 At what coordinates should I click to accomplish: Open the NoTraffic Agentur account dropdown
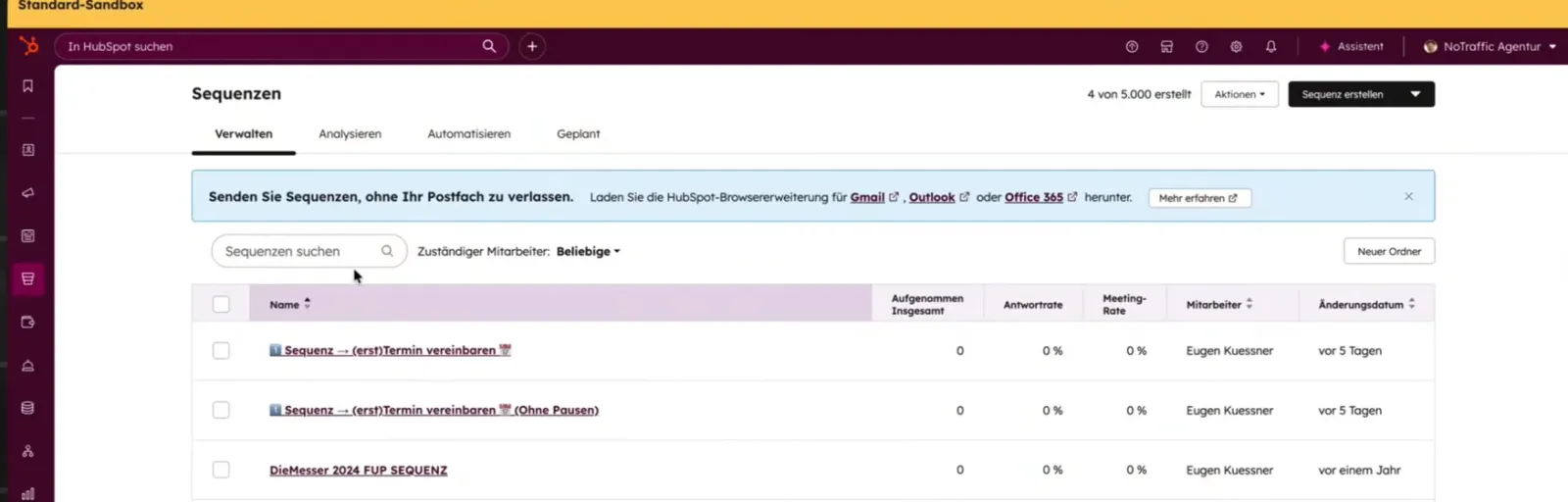1490,46
